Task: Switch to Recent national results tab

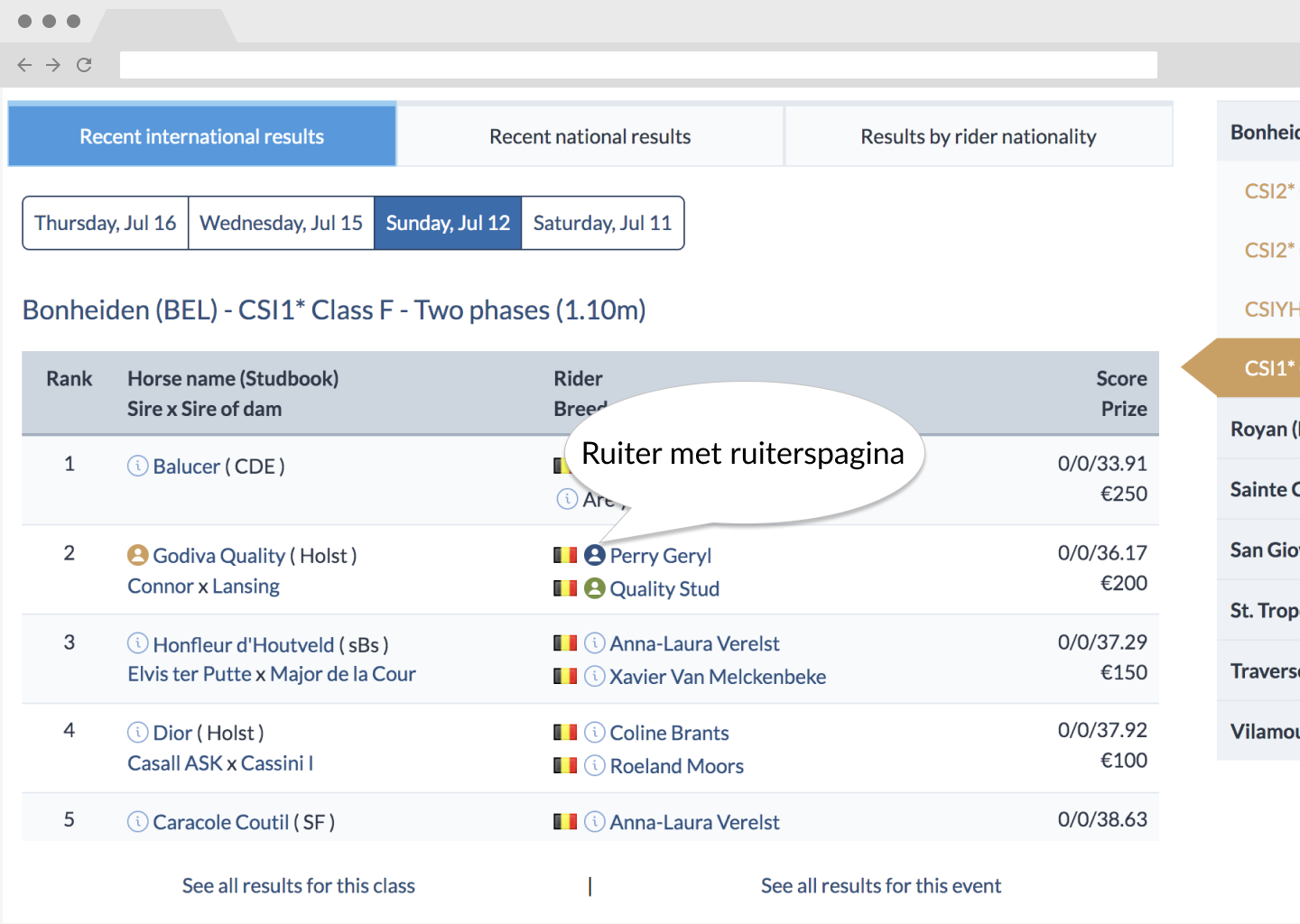Action: pos(590,136)
